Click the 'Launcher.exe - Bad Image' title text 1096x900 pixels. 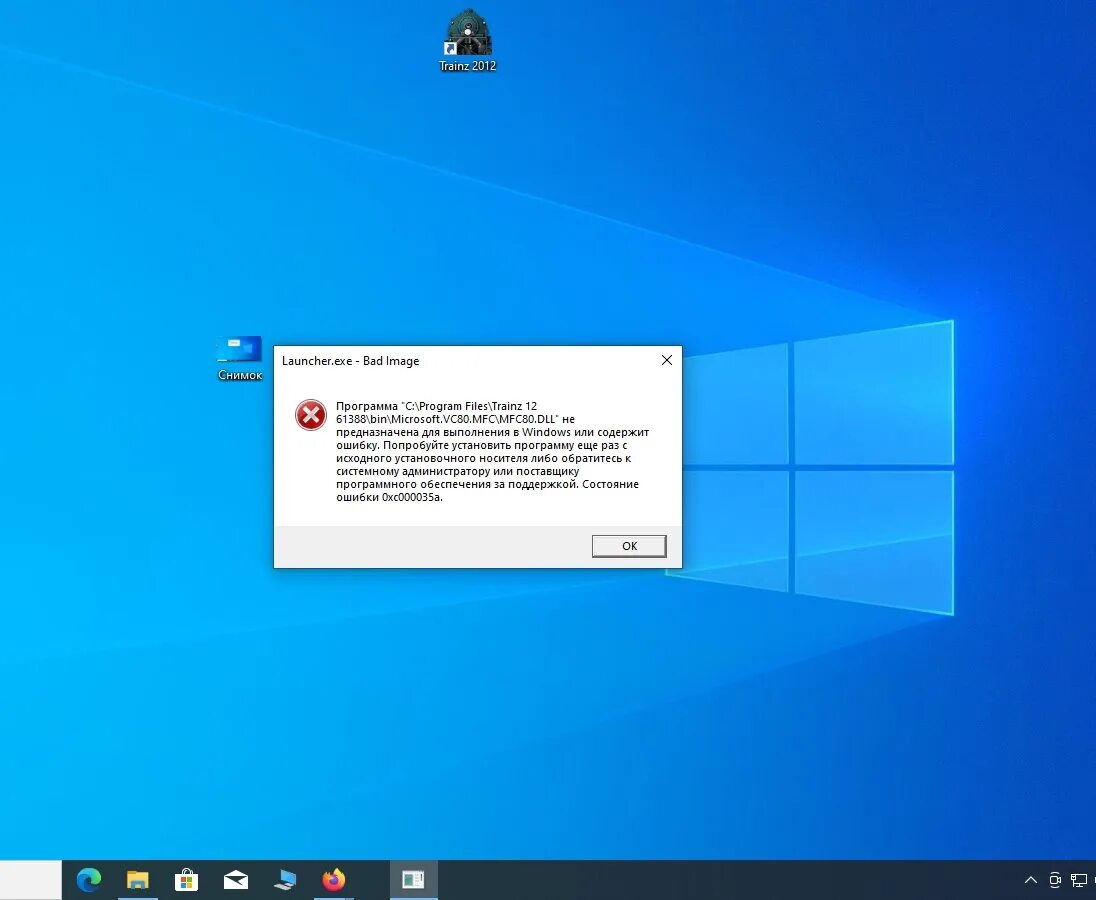(350, 361)
